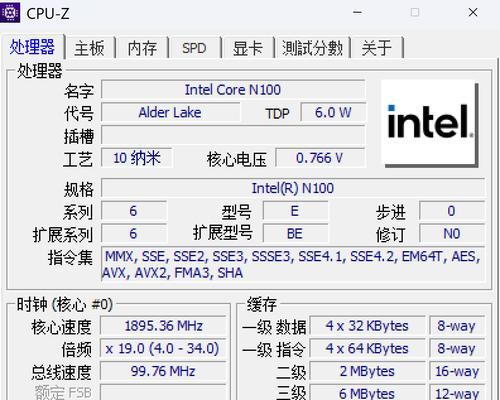Click the 型号 value E

click(295, 211)
